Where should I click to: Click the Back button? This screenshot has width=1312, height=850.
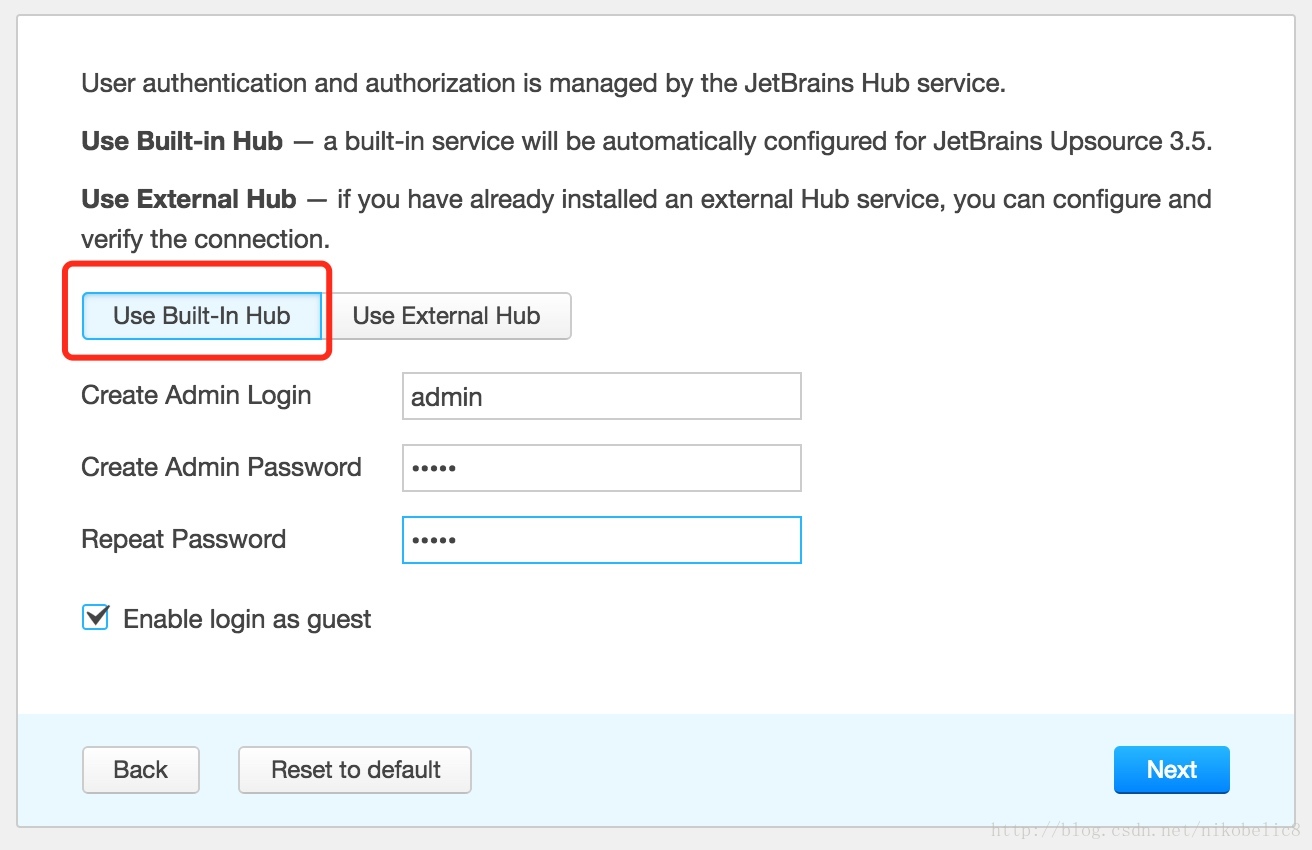141,770
